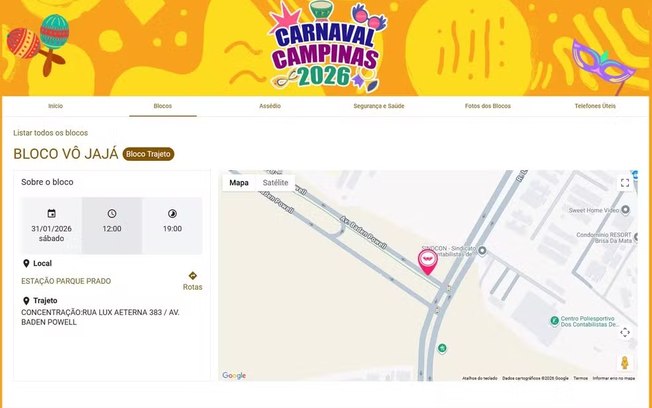Click the Rotas directions icon
Screen dimensions: 652x408
(x=193, y=276)
